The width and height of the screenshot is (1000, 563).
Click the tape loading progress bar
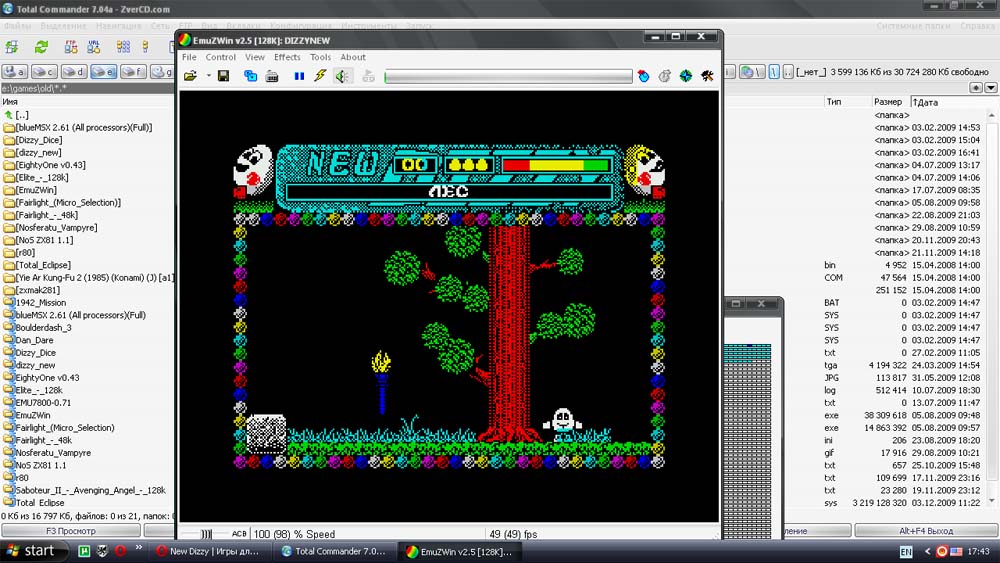[508, 76]
